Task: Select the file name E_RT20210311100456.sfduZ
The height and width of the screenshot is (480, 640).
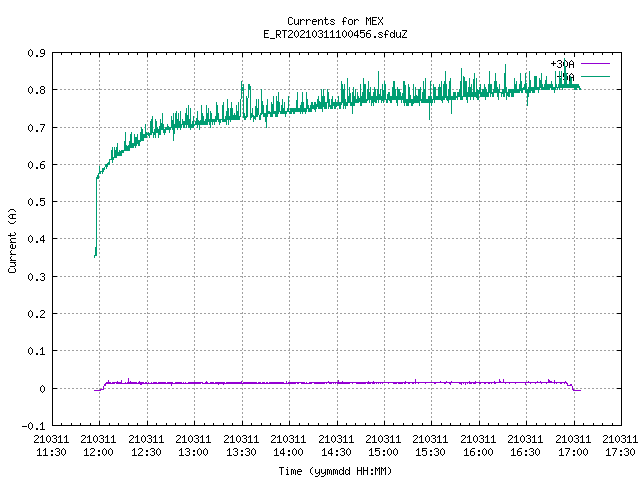Action: tap(335, 34)
